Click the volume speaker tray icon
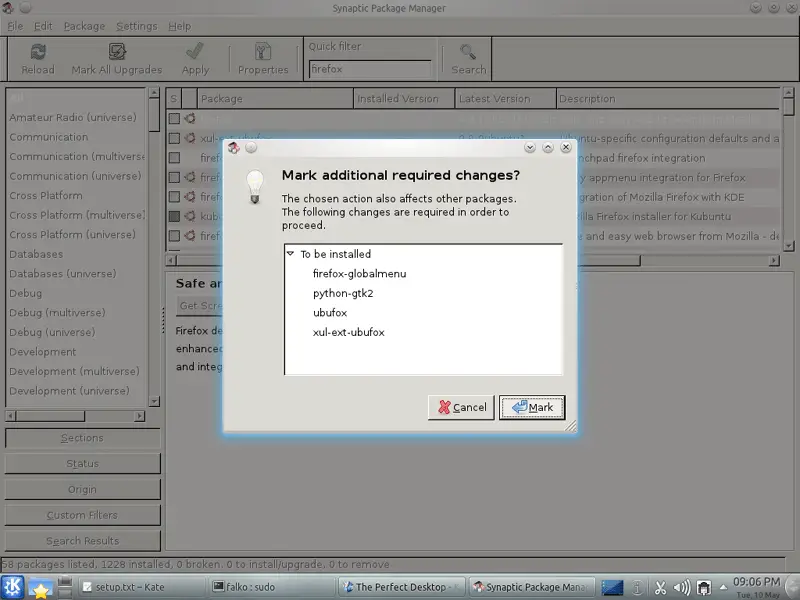The height and width of the screenshot is (600, 800). point(682,588)
